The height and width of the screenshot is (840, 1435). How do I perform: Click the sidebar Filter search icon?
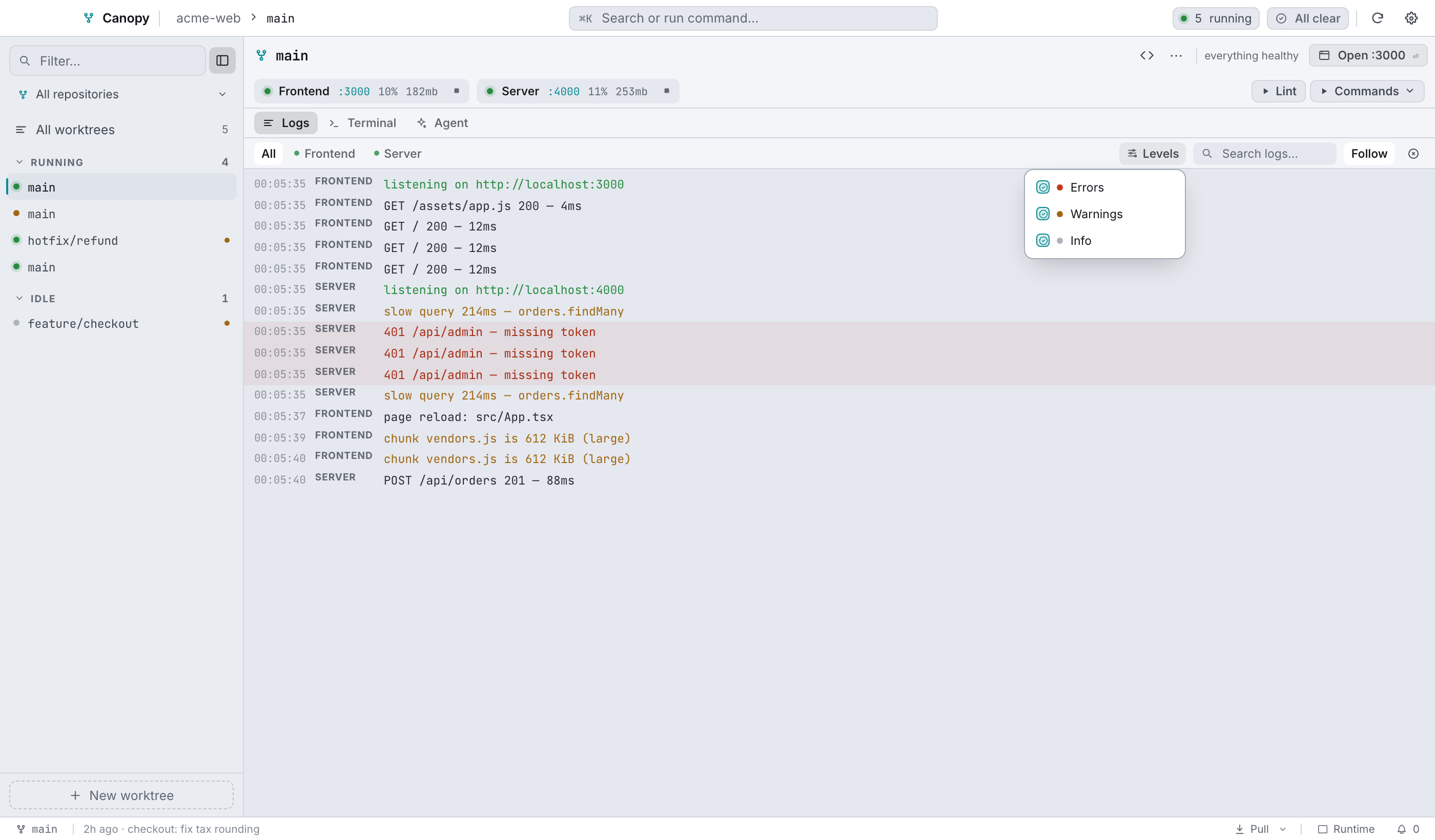point(25,60)
